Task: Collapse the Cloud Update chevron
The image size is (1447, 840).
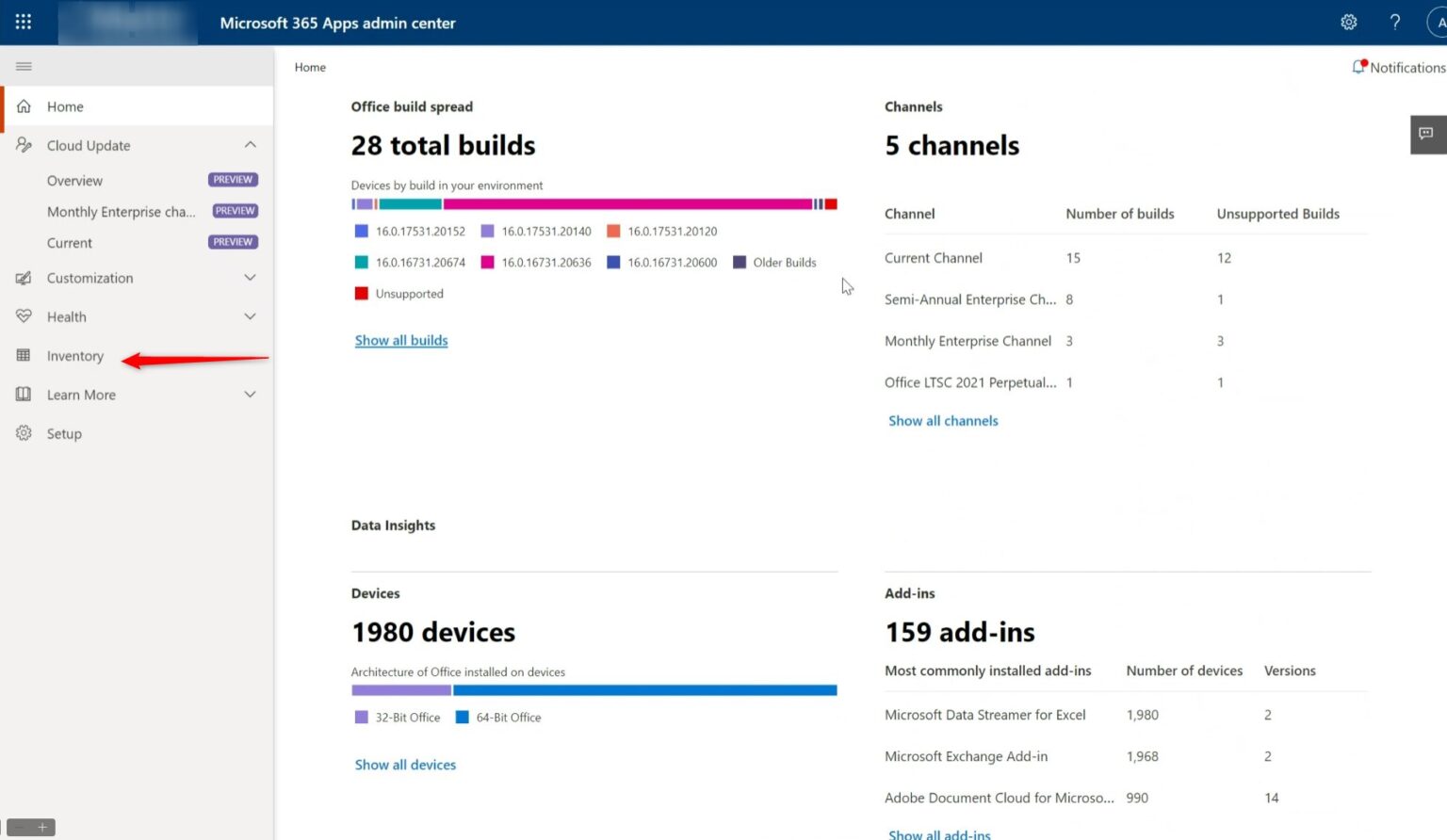Action: [x=250, y=144]
